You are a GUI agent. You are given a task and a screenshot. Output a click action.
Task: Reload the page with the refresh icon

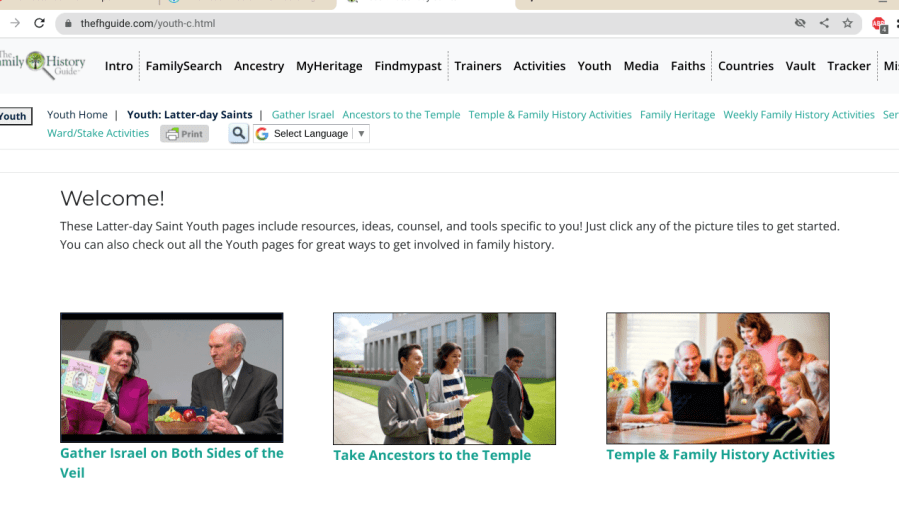[40, 23]
